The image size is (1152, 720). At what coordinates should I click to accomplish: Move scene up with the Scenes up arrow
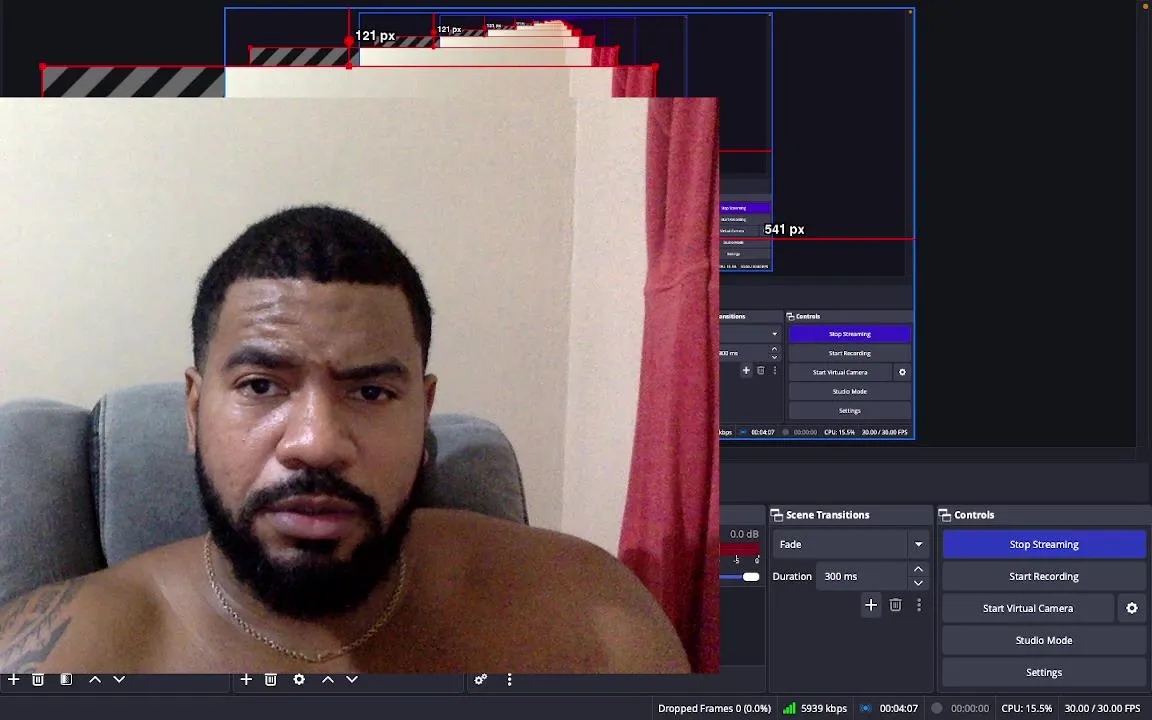point(95,680)
